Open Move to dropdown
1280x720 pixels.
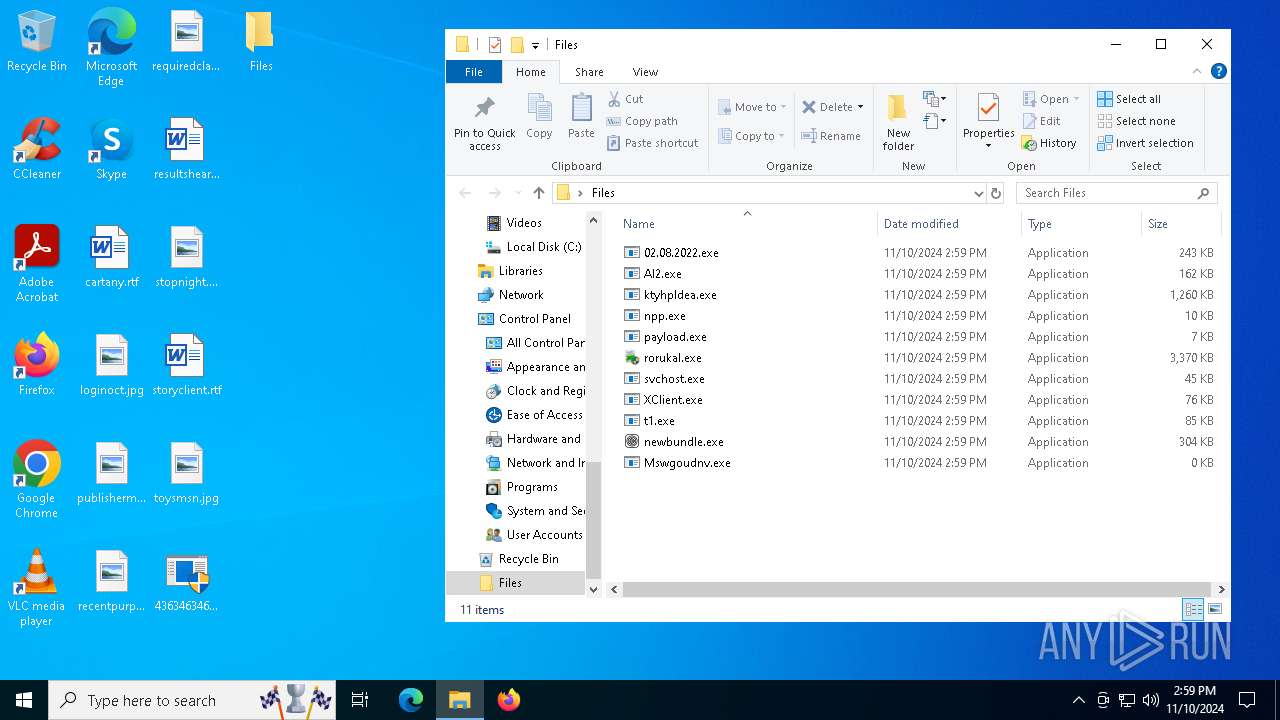[x=752, y=107]
